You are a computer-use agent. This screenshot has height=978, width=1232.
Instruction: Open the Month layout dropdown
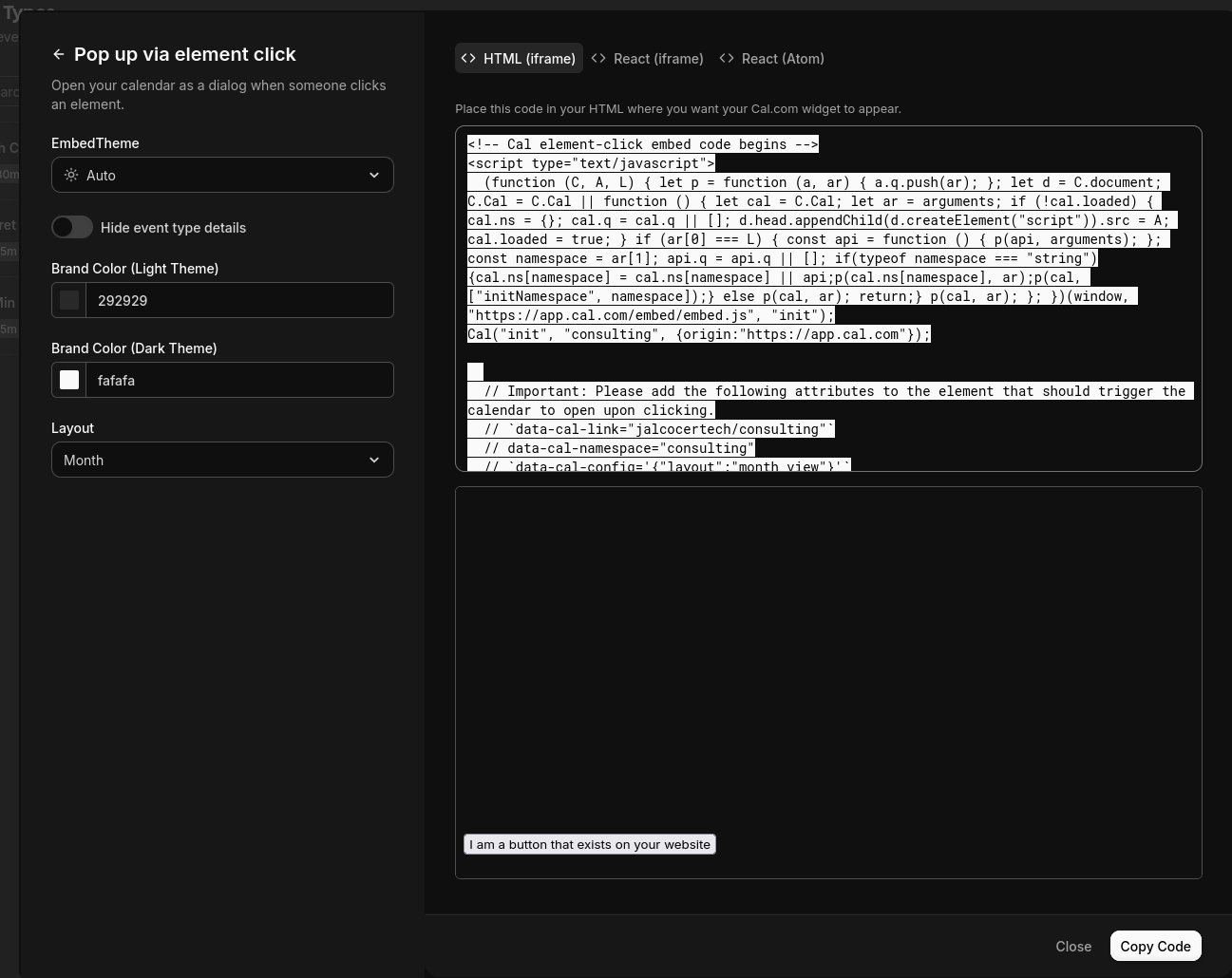pyautogui.click(x=222, y=460)
